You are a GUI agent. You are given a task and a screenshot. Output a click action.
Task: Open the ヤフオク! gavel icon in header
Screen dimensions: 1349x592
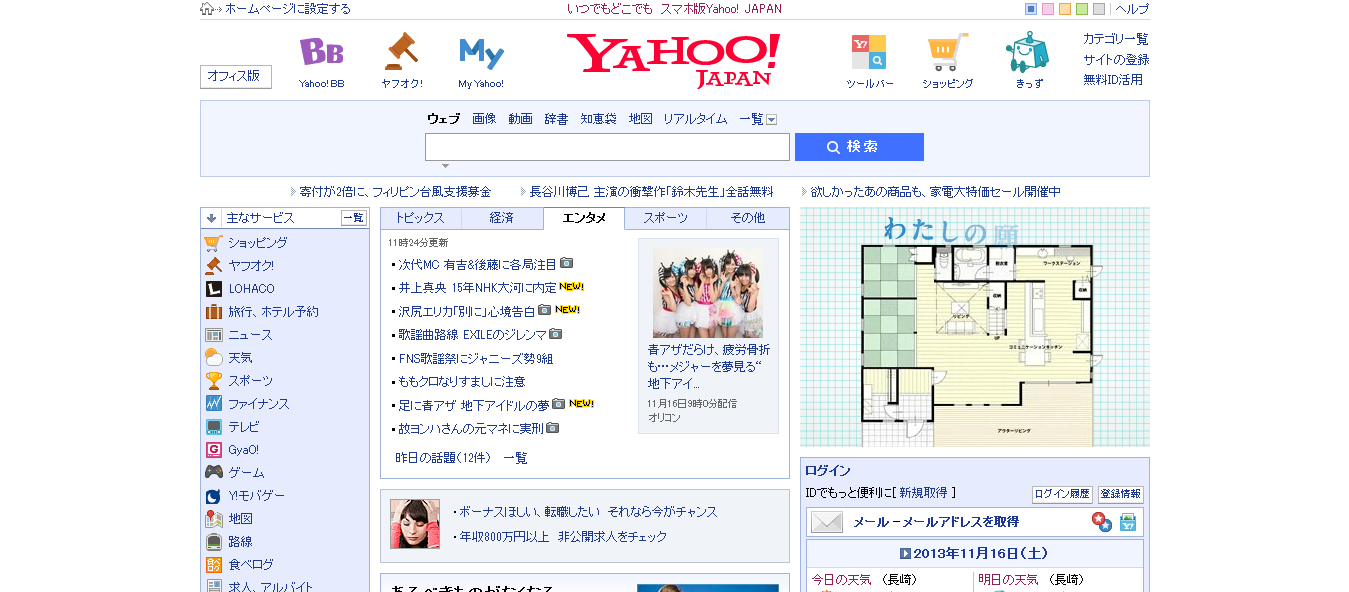tap(401, 51)
